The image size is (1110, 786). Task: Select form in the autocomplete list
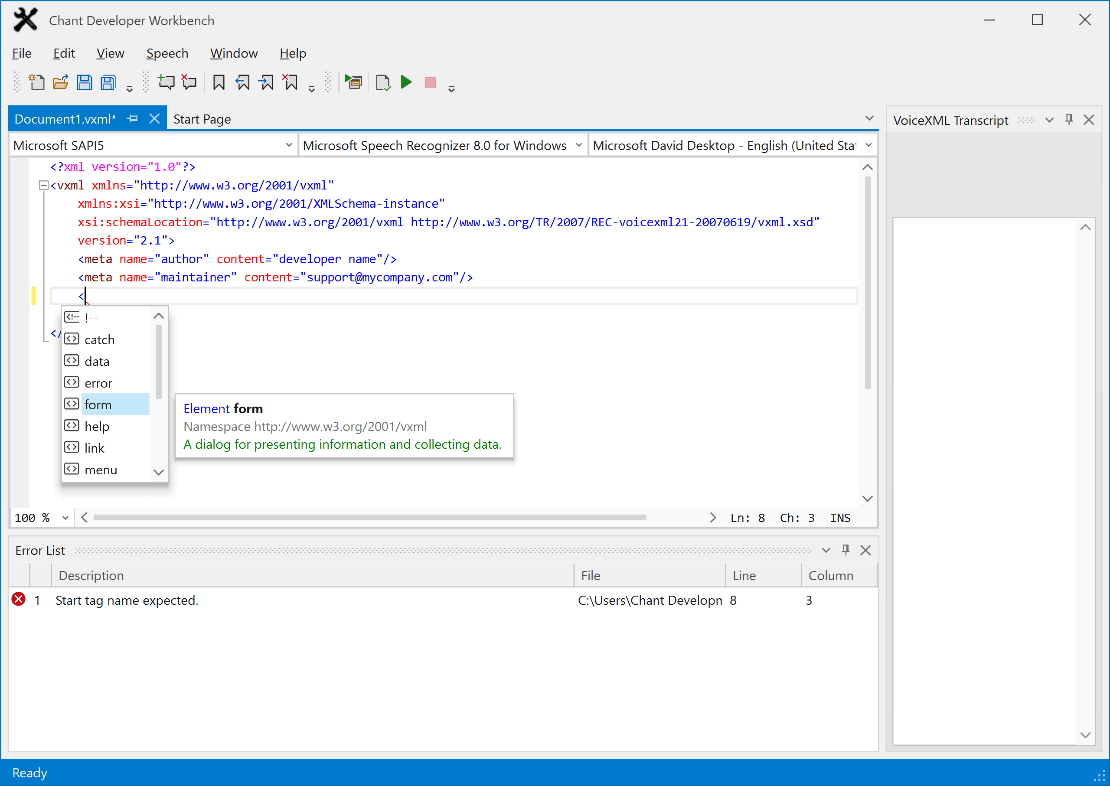point(106,404)
